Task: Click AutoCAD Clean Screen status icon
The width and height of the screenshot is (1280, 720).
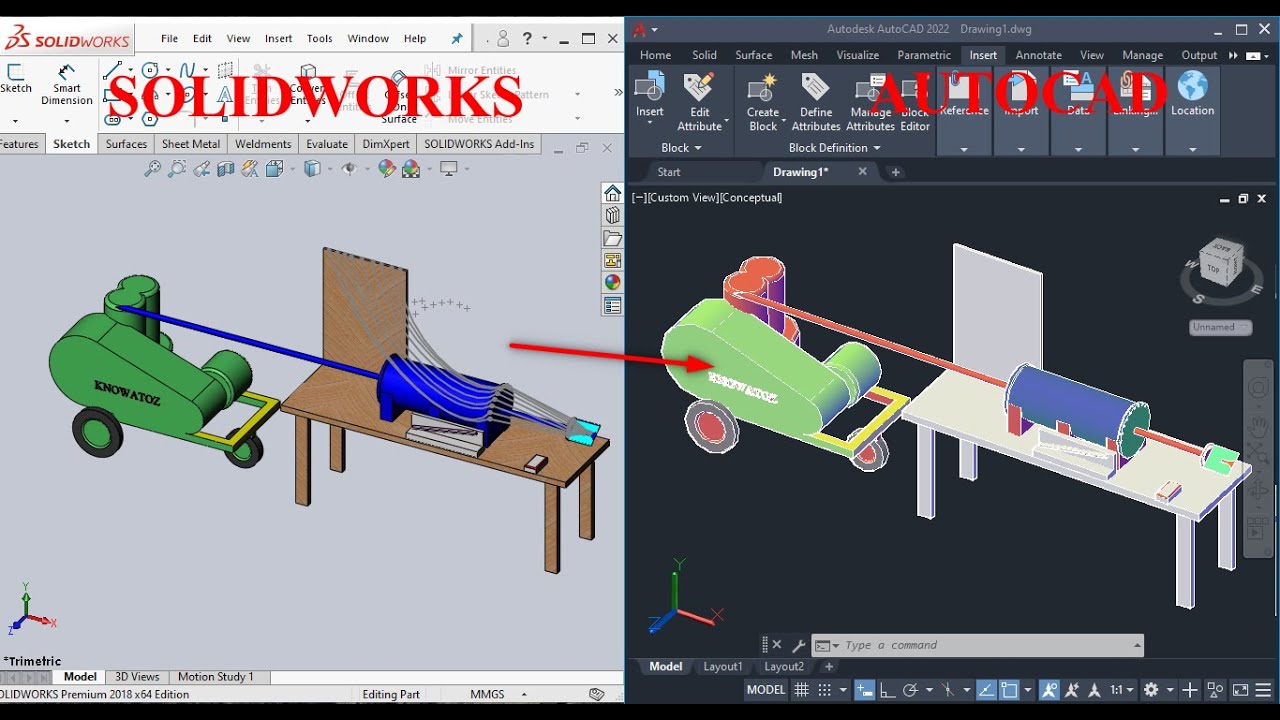Action: tap(1241, 690)
